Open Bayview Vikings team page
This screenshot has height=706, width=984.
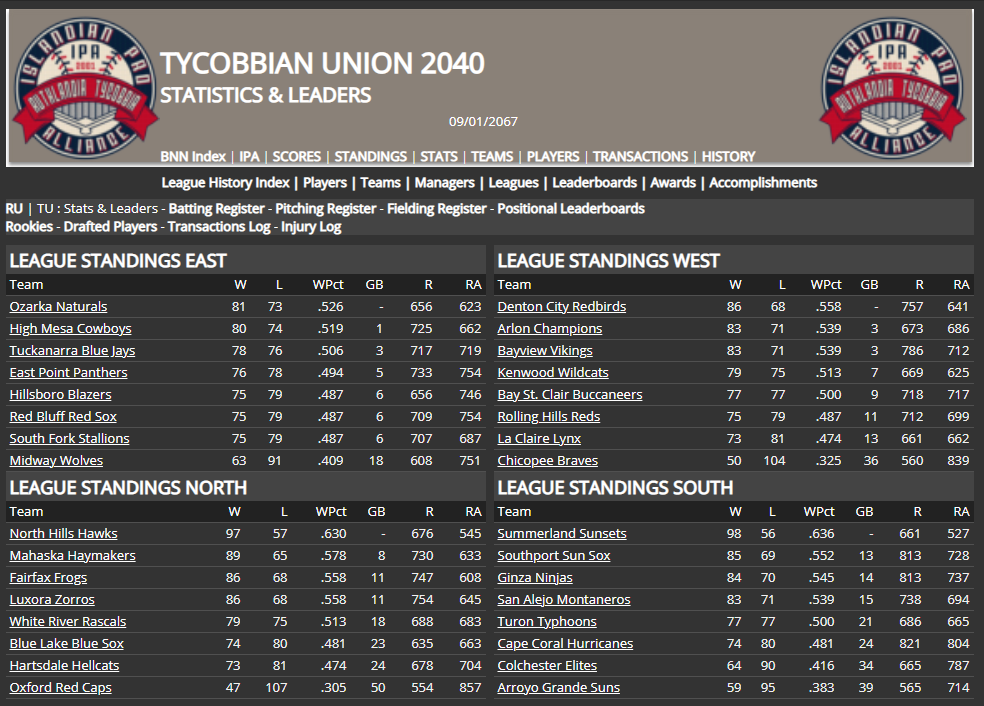[545, 351]
